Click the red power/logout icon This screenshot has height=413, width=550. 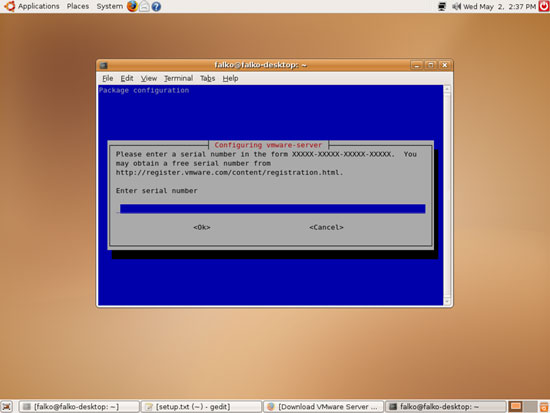(544, 6)
